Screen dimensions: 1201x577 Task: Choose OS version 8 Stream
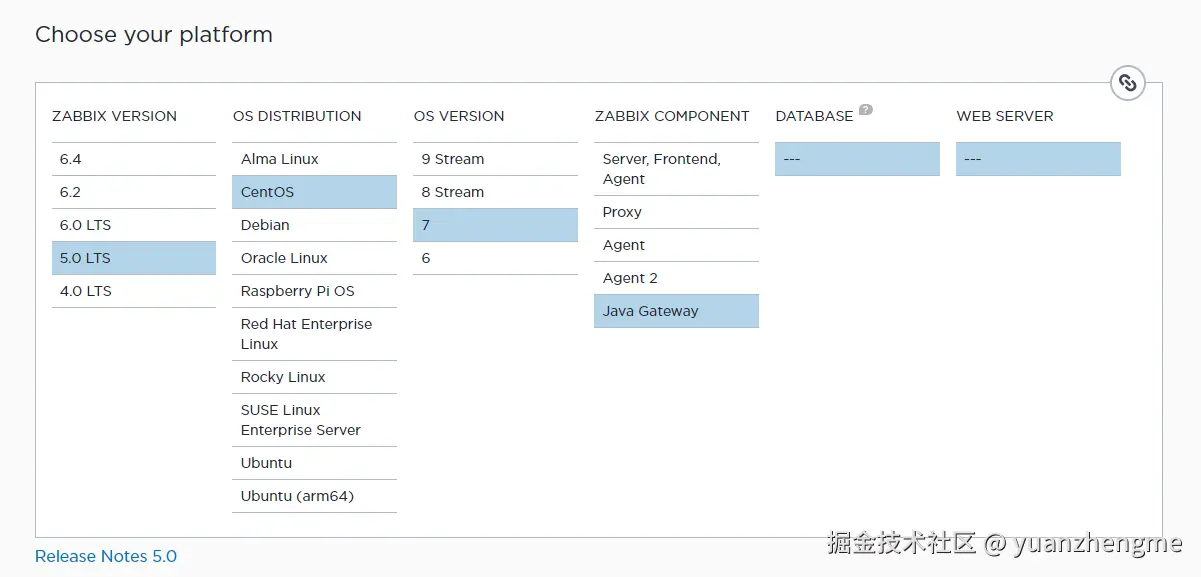[x=495, y=192]
